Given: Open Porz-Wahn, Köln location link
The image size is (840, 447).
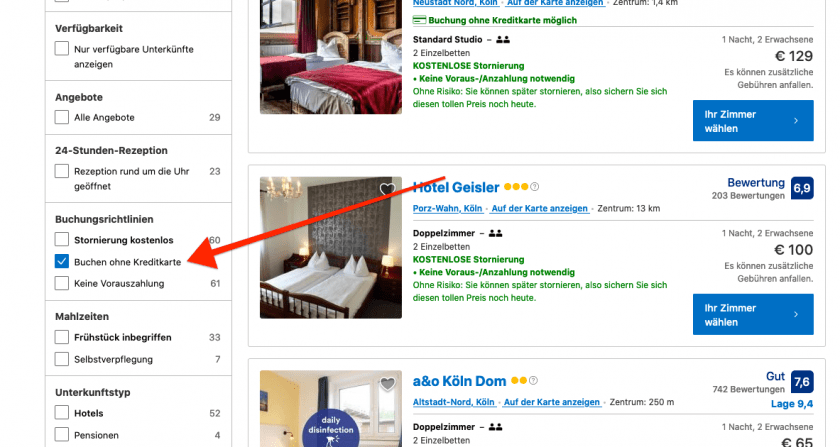Looking at the screenshot, I should pyautogui.click(x=447, y=208).
